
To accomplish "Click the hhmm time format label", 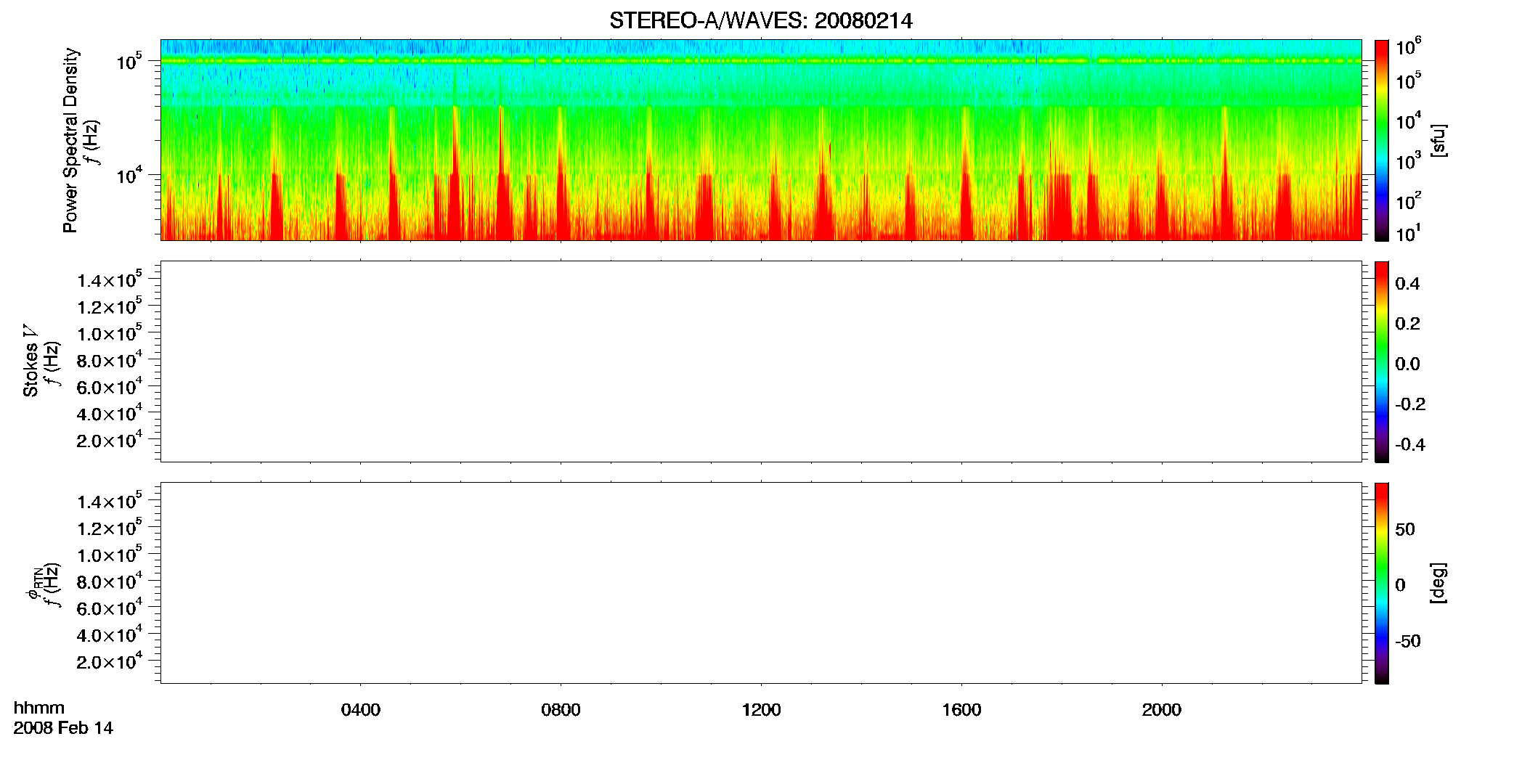I will (39, 708).
